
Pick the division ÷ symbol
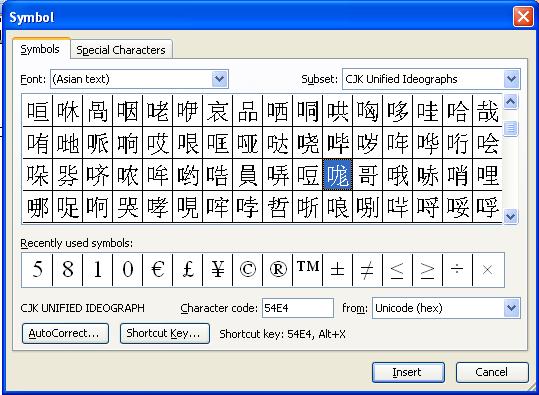pos(458,270)
